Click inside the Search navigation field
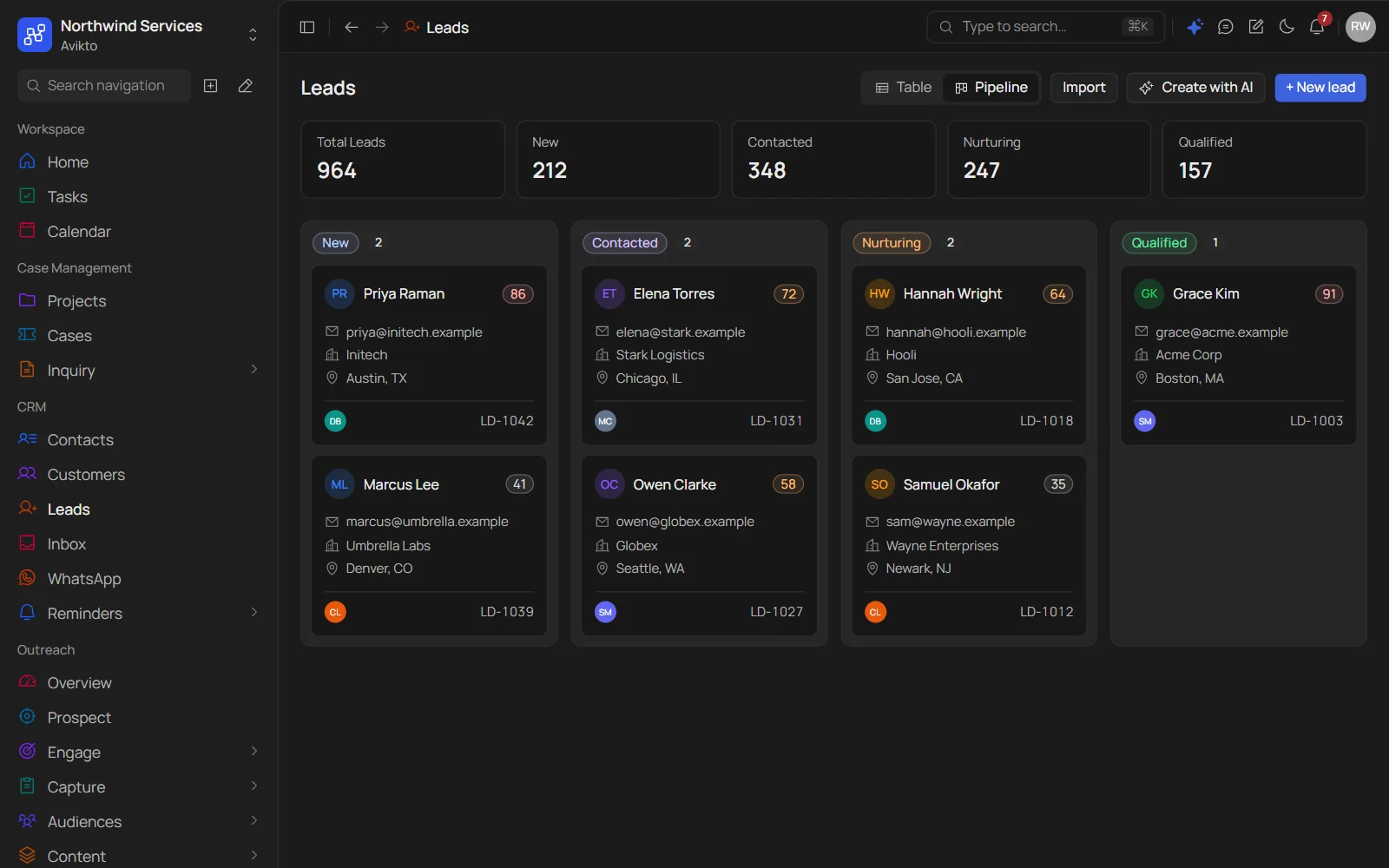The width and height of the screenshot is (1389, 868). (x=104, y=86)
